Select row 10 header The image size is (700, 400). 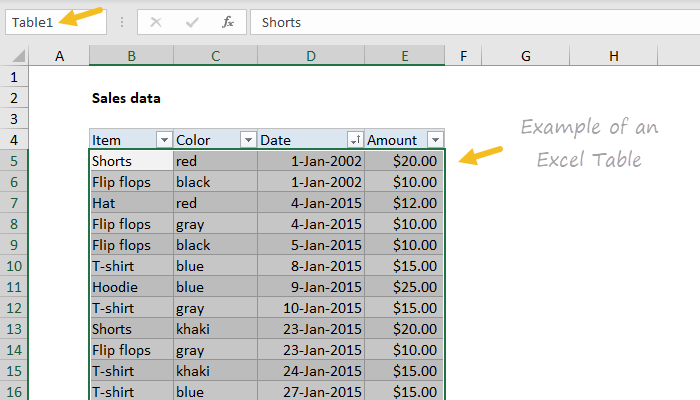[x=14, y=266]
